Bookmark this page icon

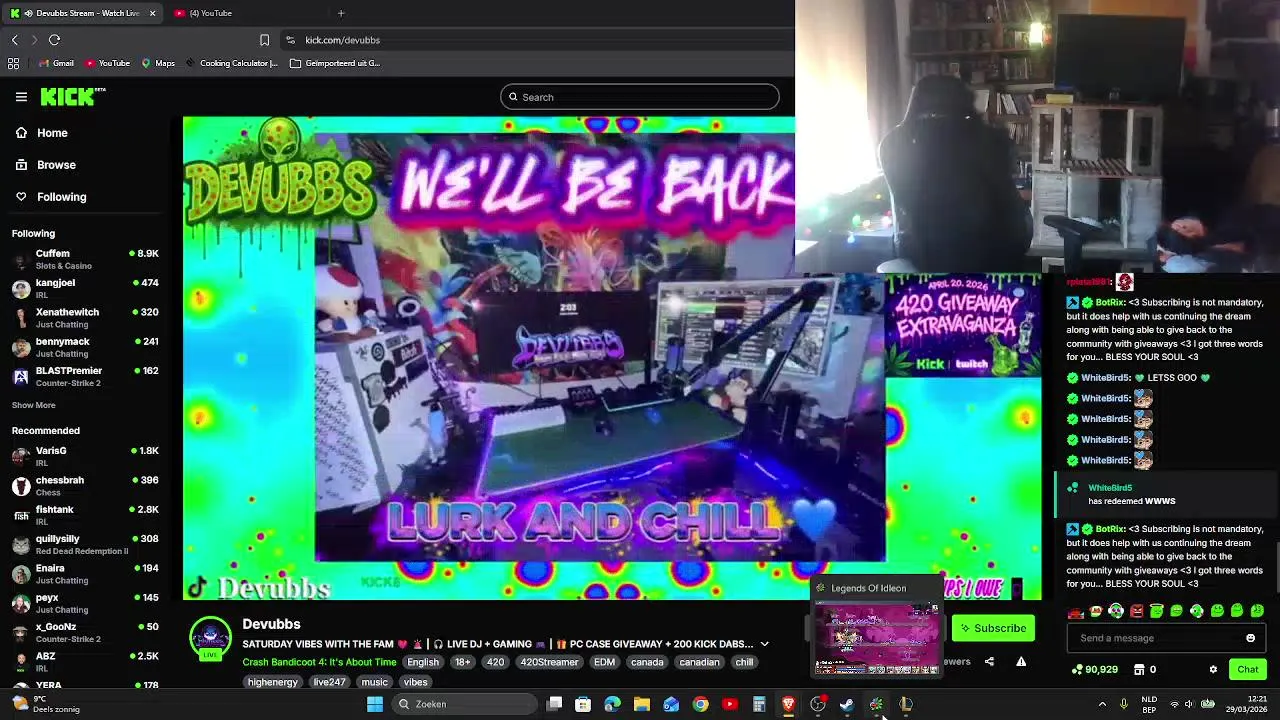[x=264, y=40]
